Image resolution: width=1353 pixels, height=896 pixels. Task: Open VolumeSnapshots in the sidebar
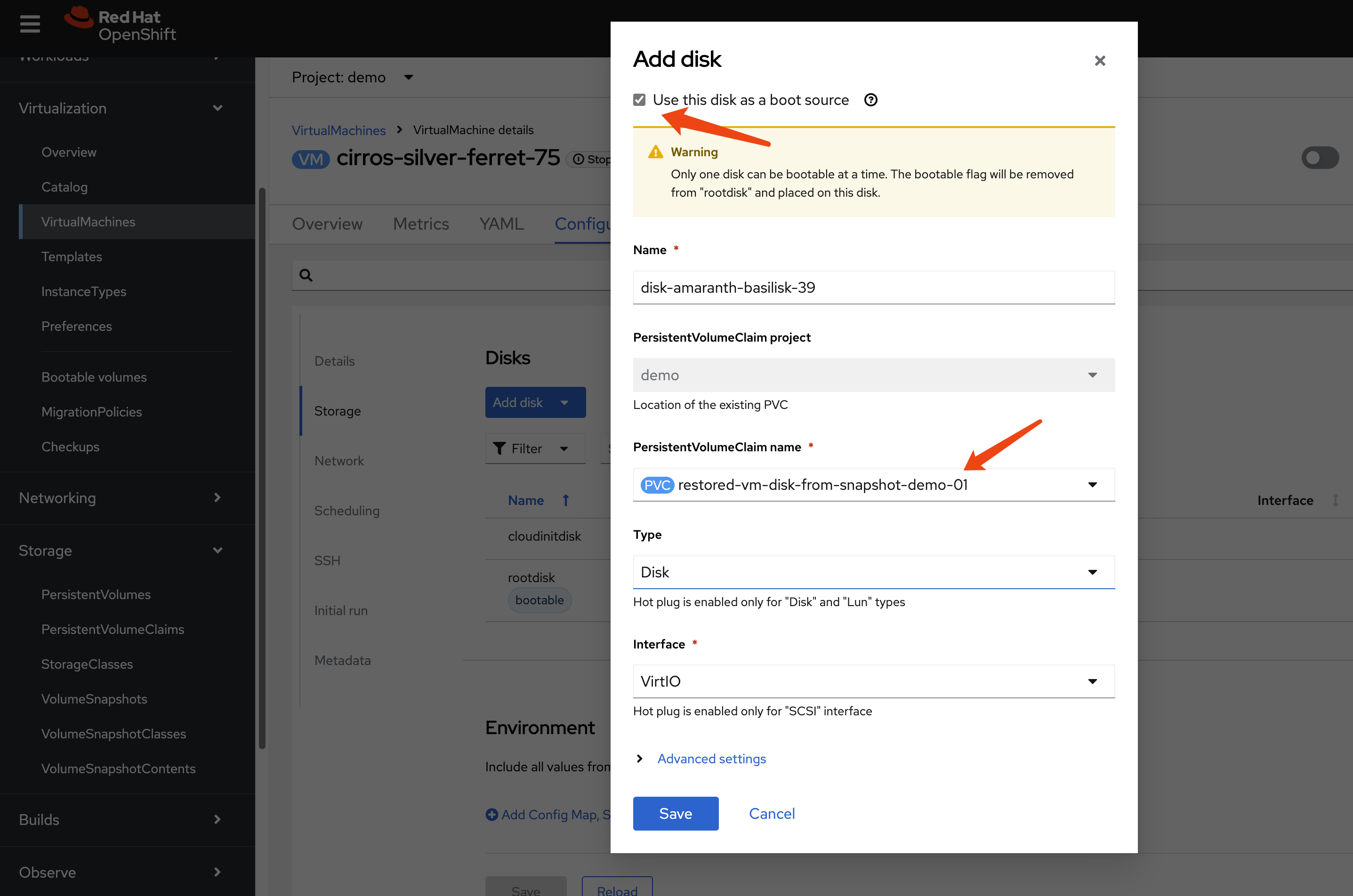[94, 699]
